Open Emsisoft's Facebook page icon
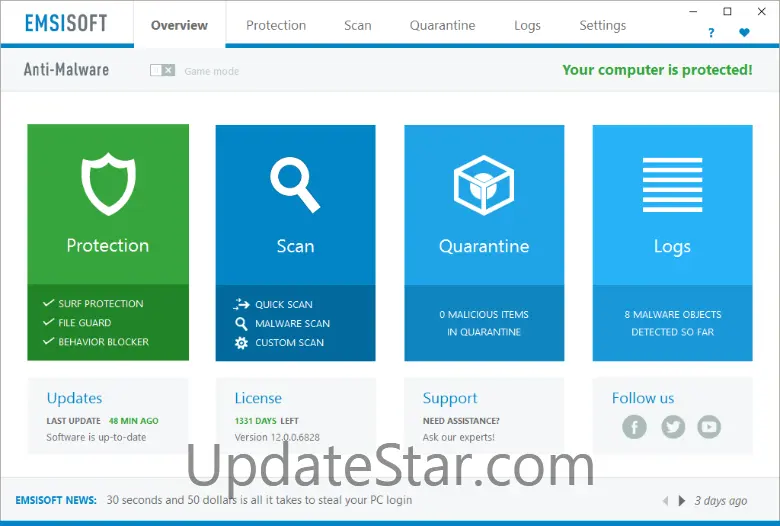This screenshot has width=780, height=526. point(634,426)
